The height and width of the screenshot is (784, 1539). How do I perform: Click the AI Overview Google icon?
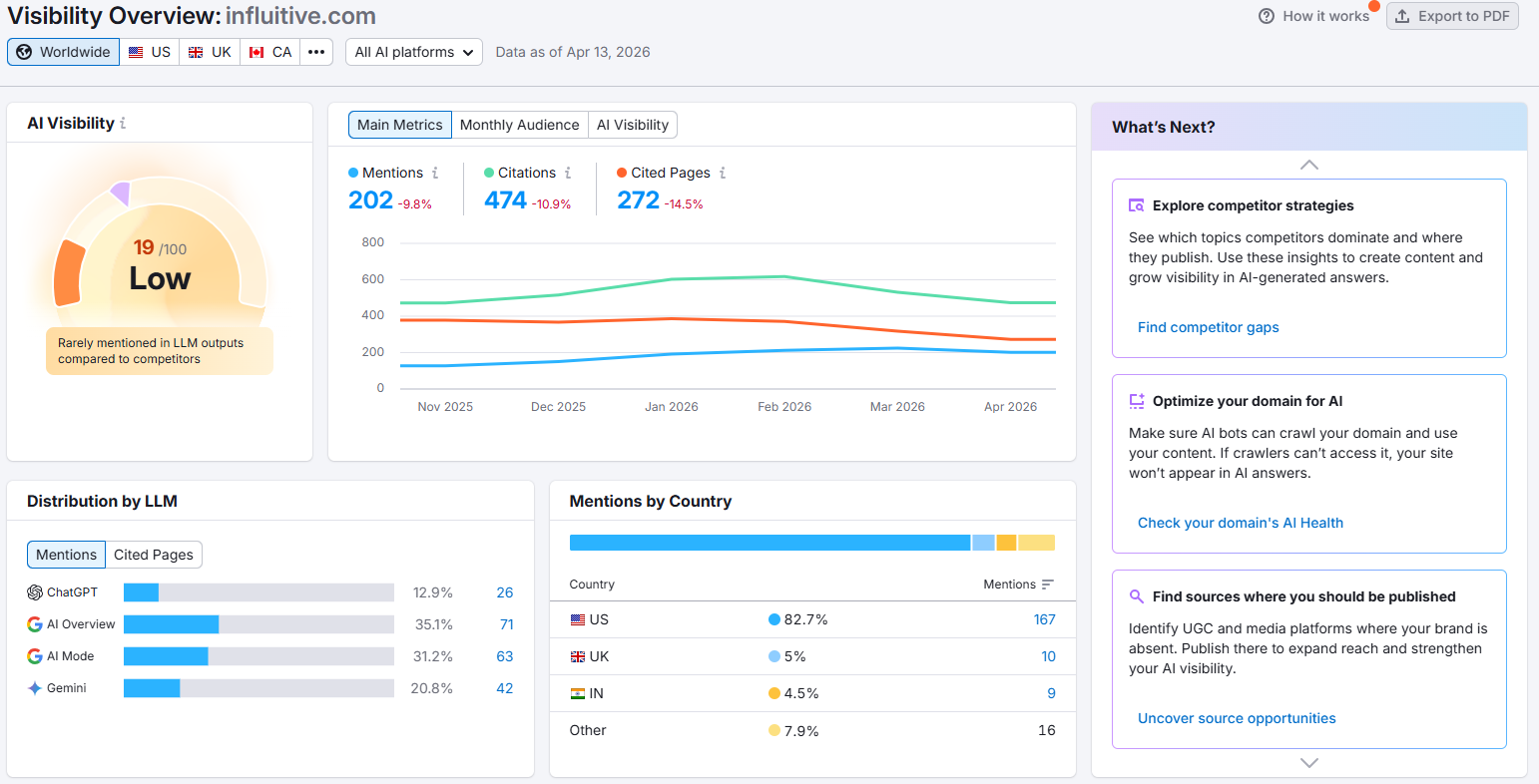(35, 624)
